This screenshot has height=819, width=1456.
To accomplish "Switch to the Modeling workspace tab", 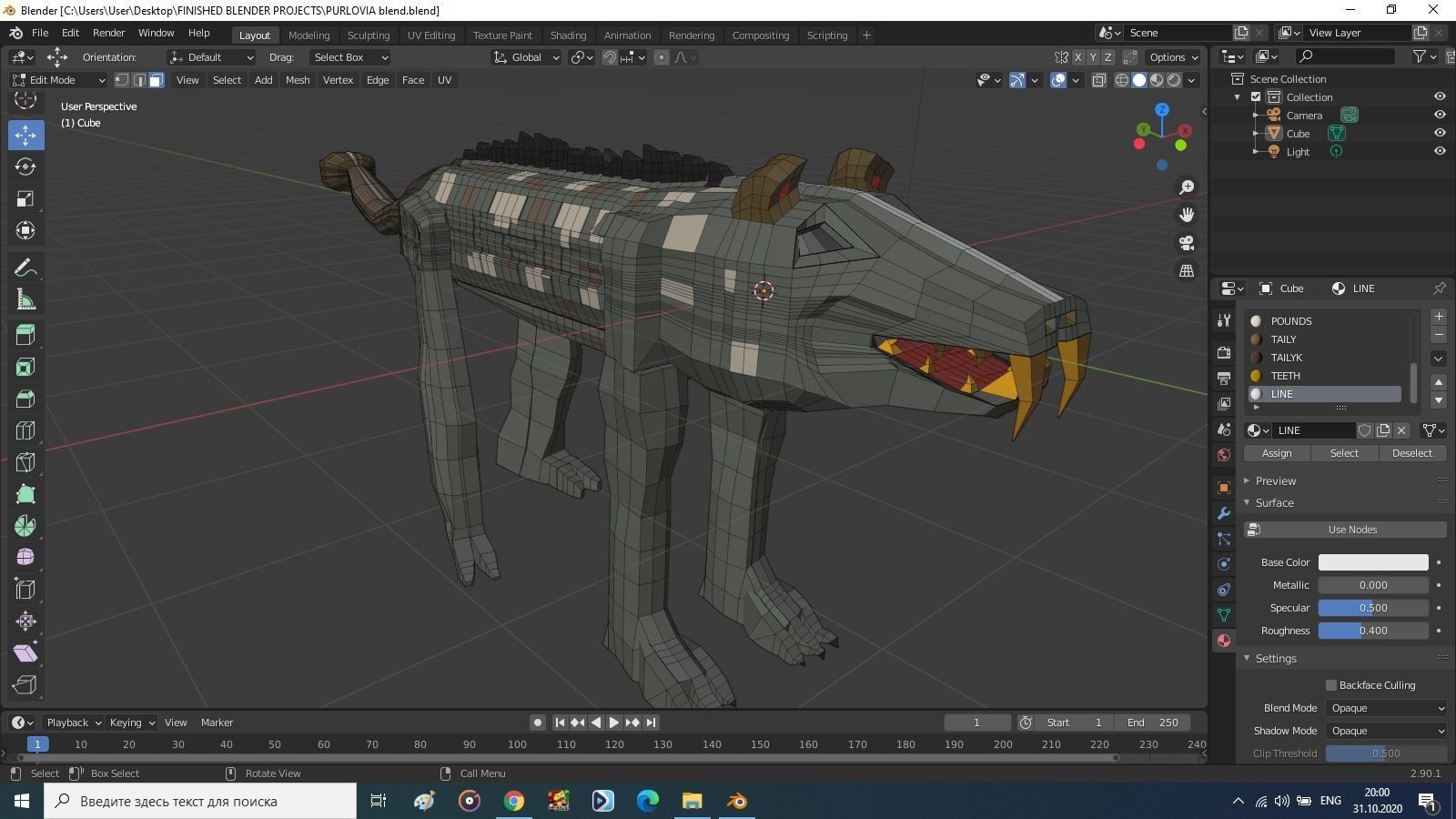I will (x=308, y=35).
